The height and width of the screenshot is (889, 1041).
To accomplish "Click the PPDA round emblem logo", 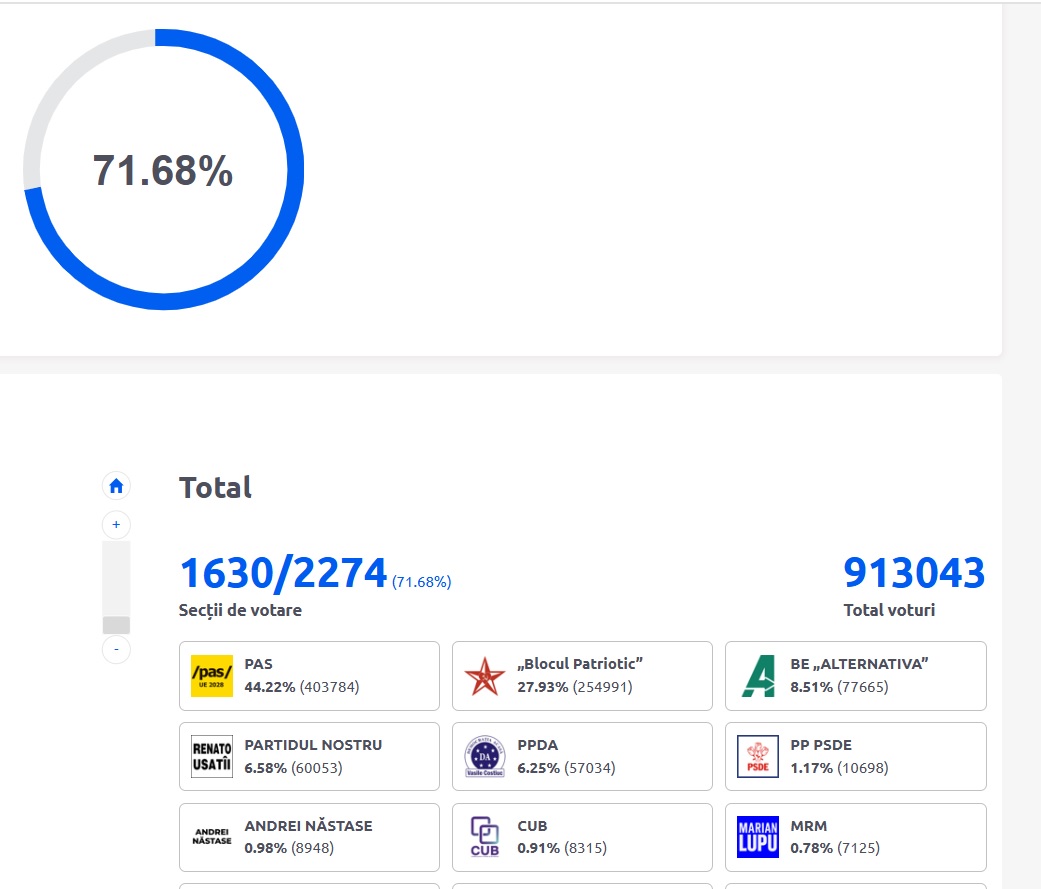I will (485, 757).
